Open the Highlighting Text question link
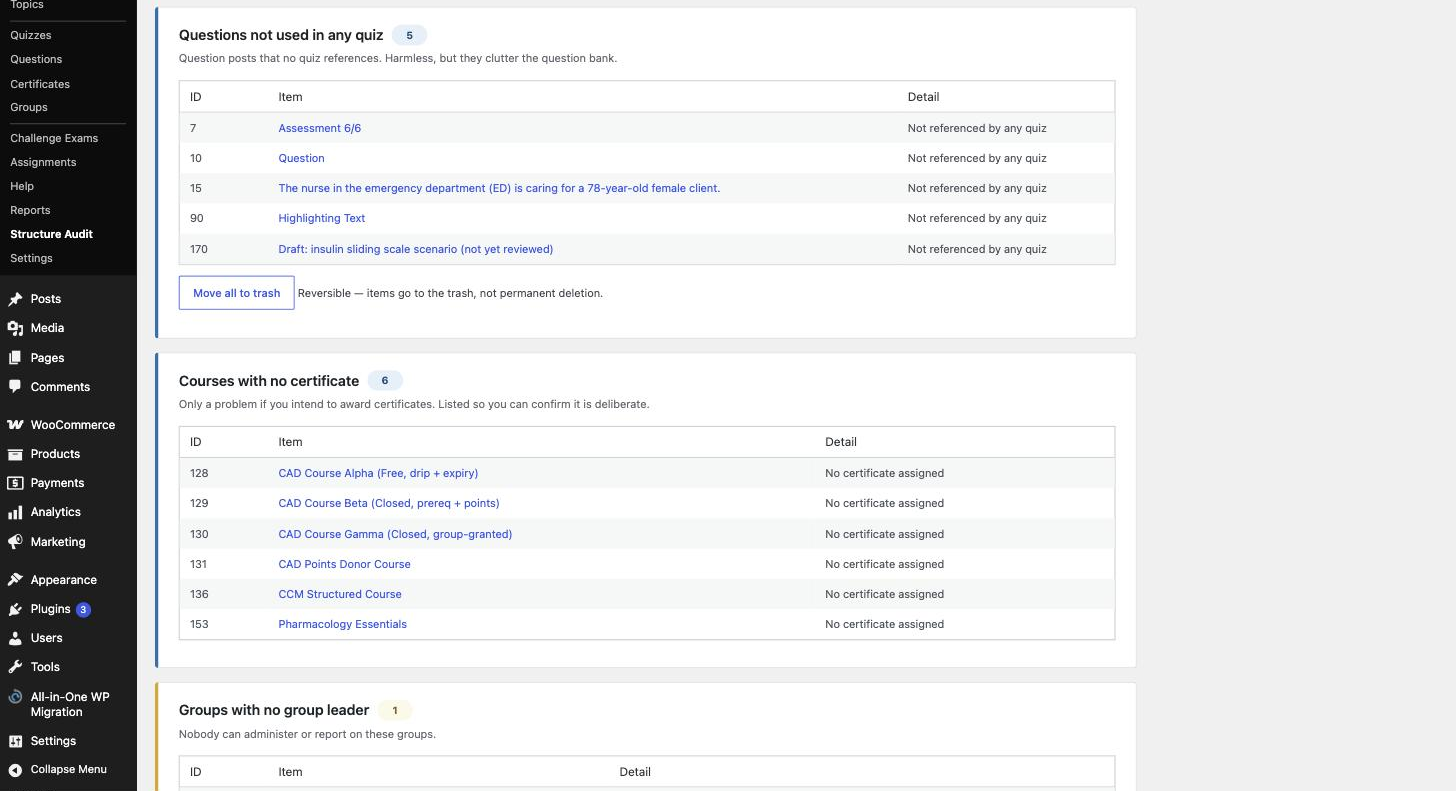Viewport: 1456px width, 791px height. [322, 218]
